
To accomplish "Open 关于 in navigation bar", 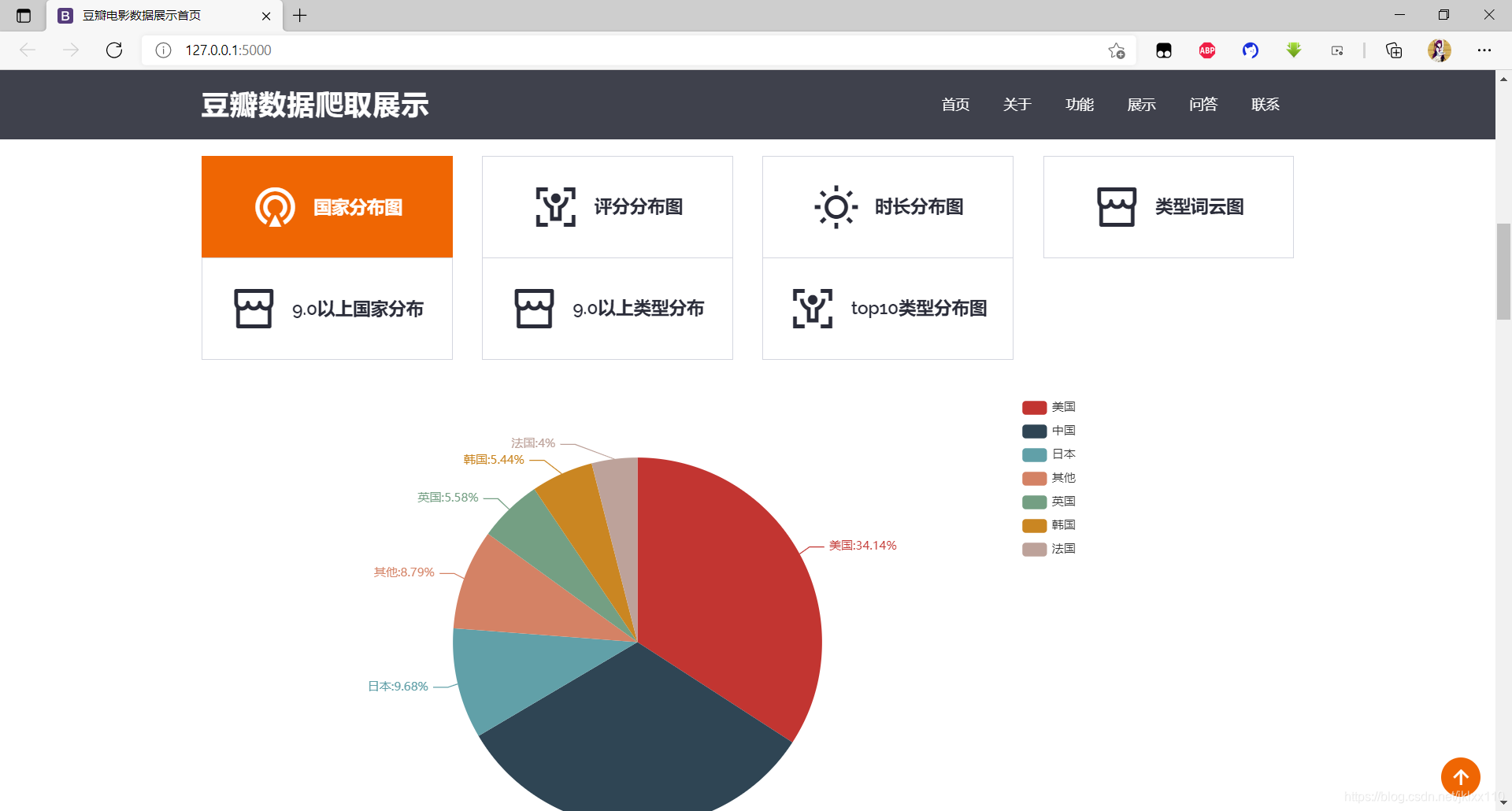I will point(1017,105).
